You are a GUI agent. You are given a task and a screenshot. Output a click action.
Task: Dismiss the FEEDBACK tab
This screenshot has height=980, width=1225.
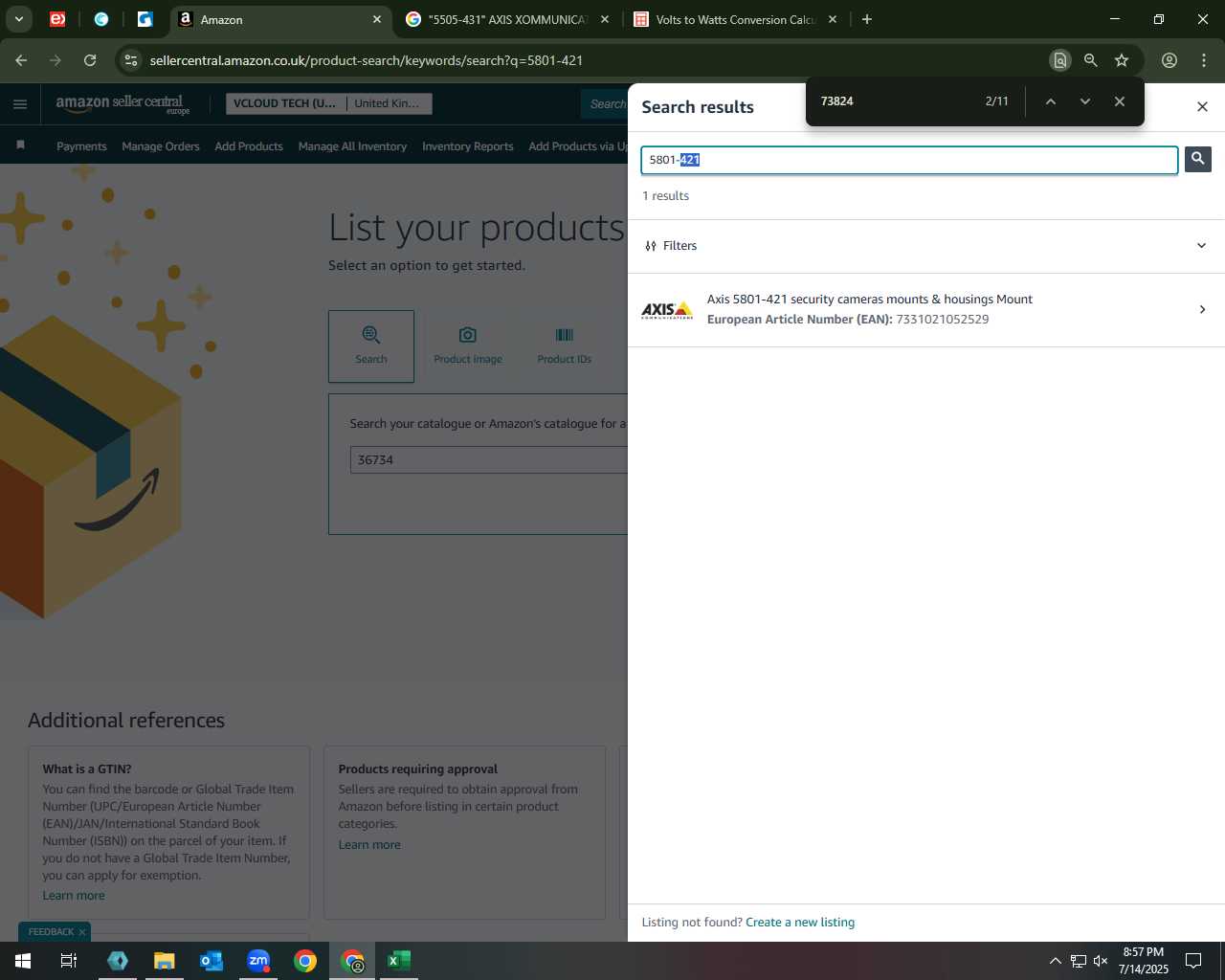click(82, 932)
